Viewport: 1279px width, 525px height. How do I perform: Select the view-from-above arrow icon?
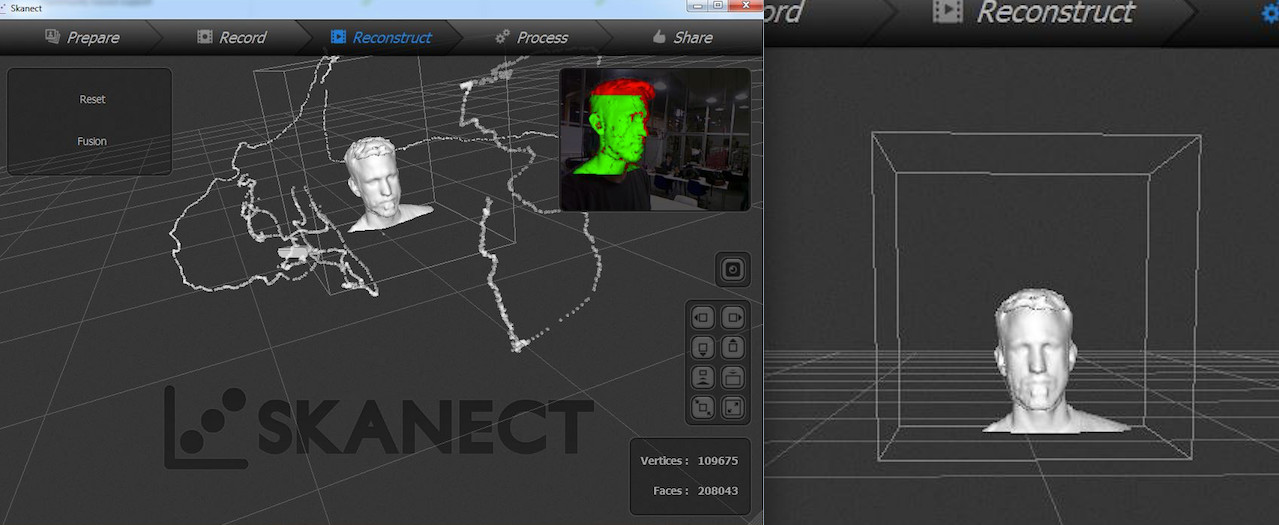point(733,348)
